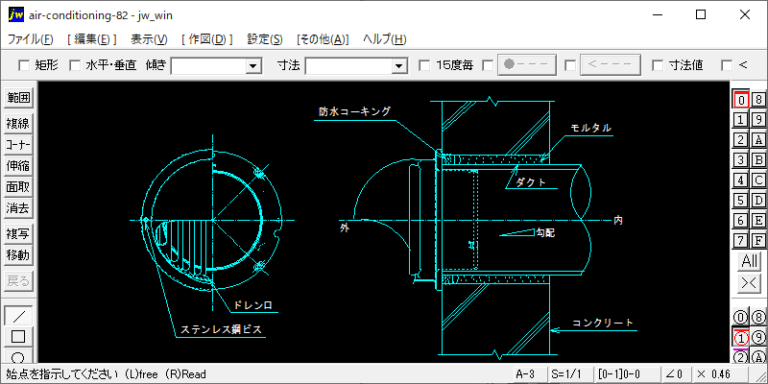The width and height of the screenshot is (768, 384).
Task: Select the line drawing tool
Action: point(19,316)
